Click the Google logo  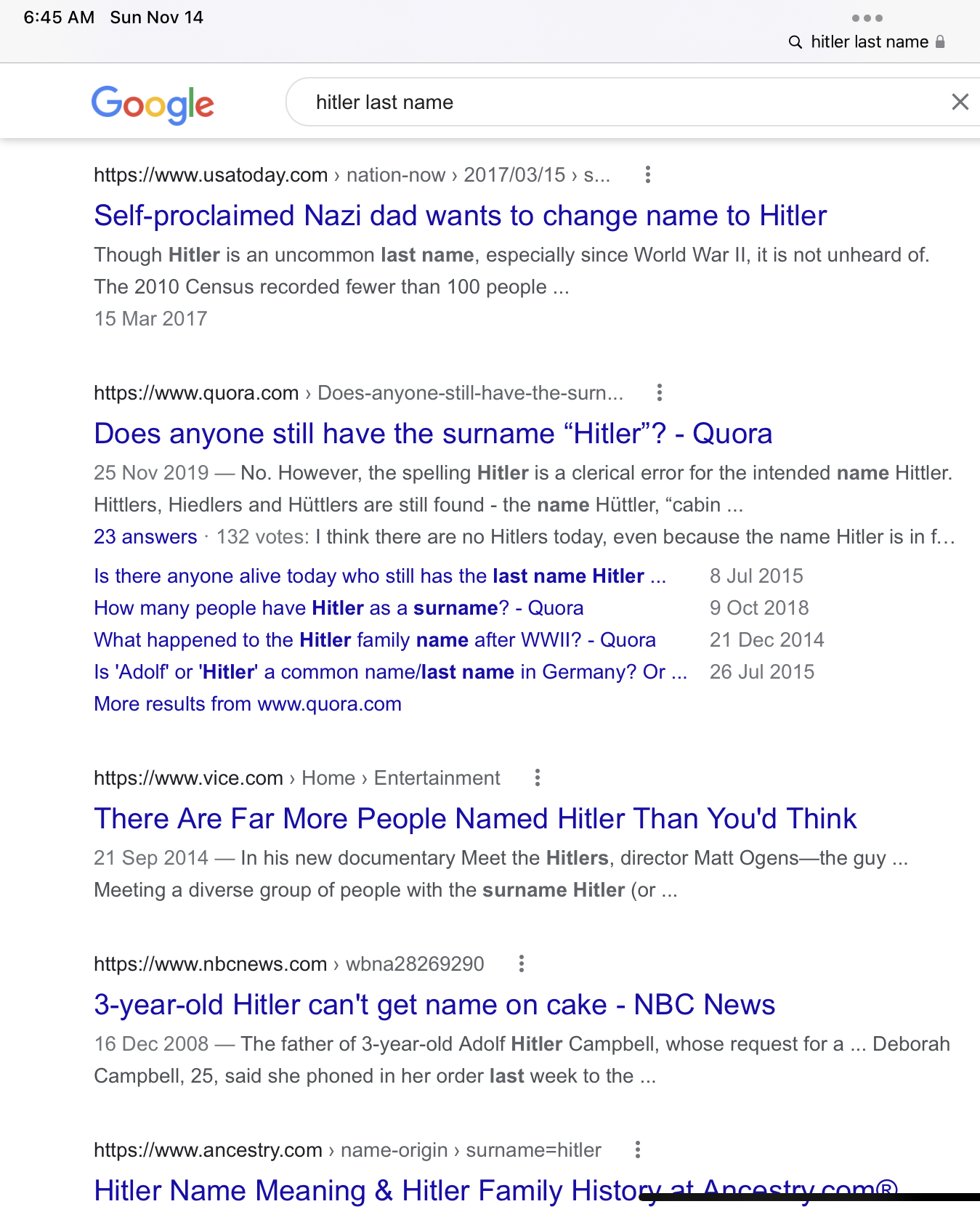point(153,105)
